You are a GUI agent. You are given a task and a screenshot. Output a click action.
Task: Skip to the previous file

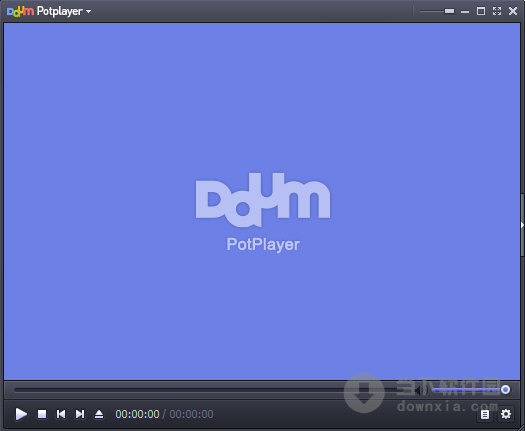(x=61, y=414)
